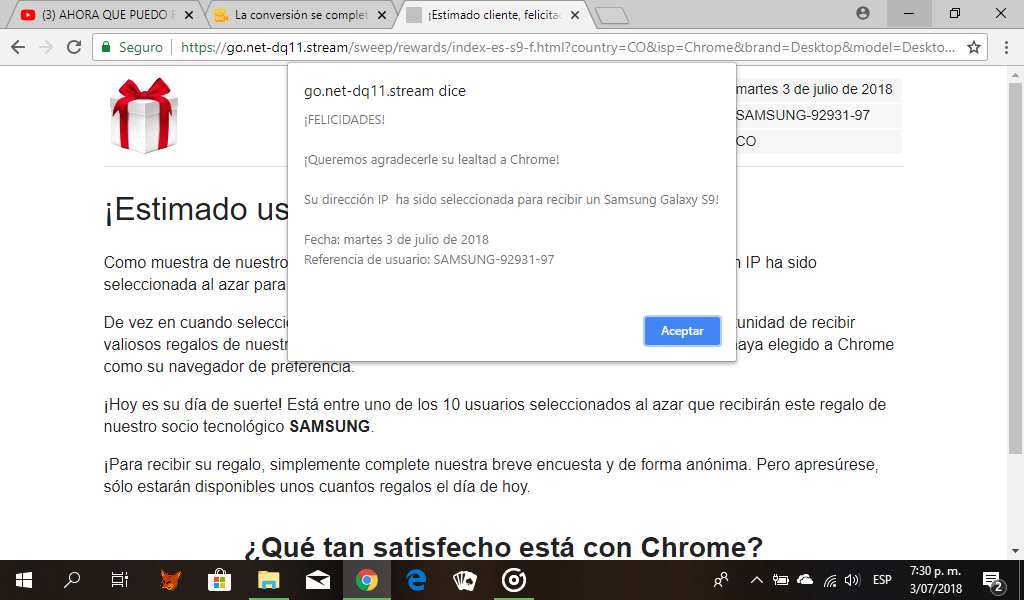
Task: Open the Windows Start menu
Action: [x=24, y=580]
